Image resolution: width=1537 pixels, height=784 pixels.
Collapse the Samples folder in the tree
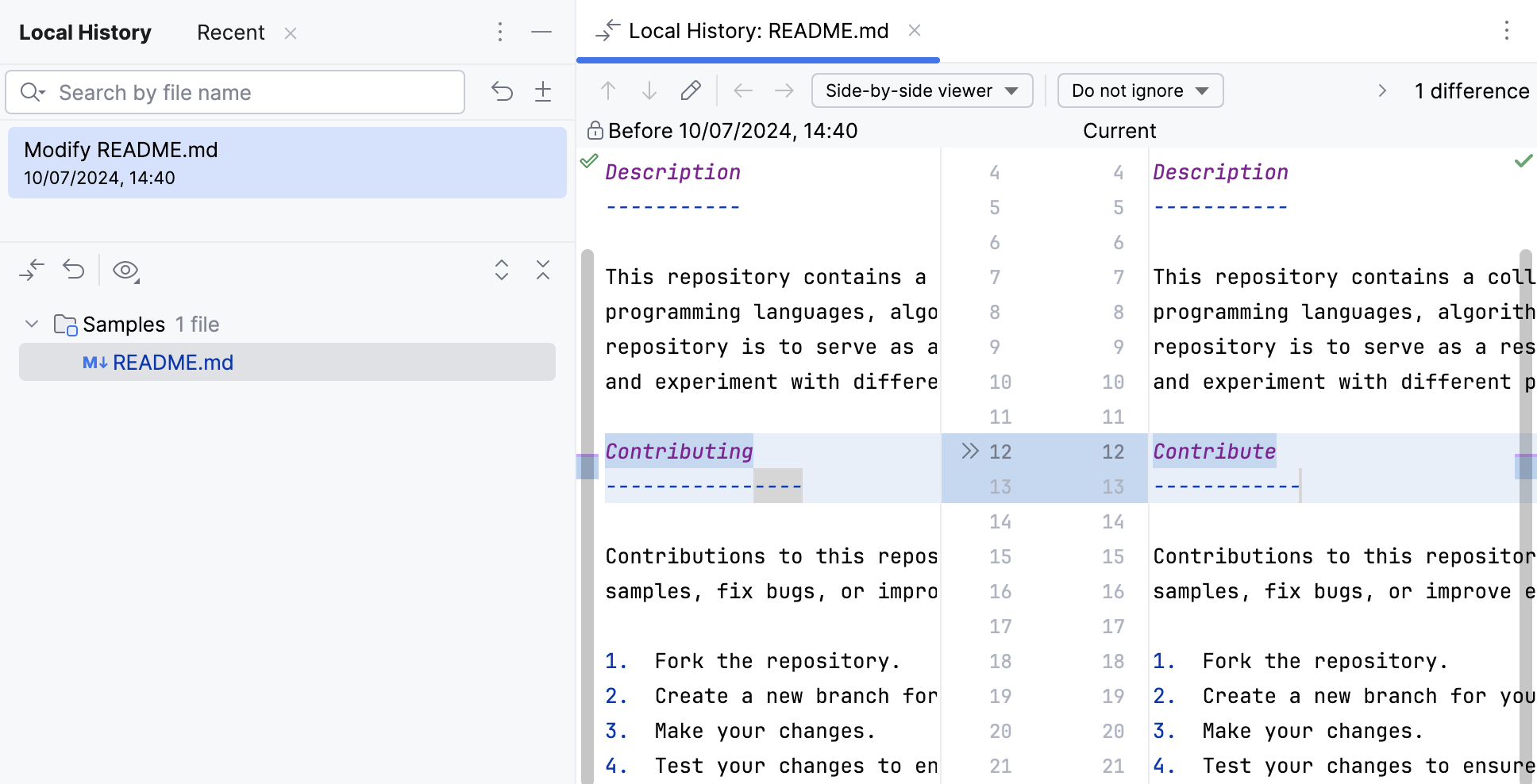click(x=31, y=324)
